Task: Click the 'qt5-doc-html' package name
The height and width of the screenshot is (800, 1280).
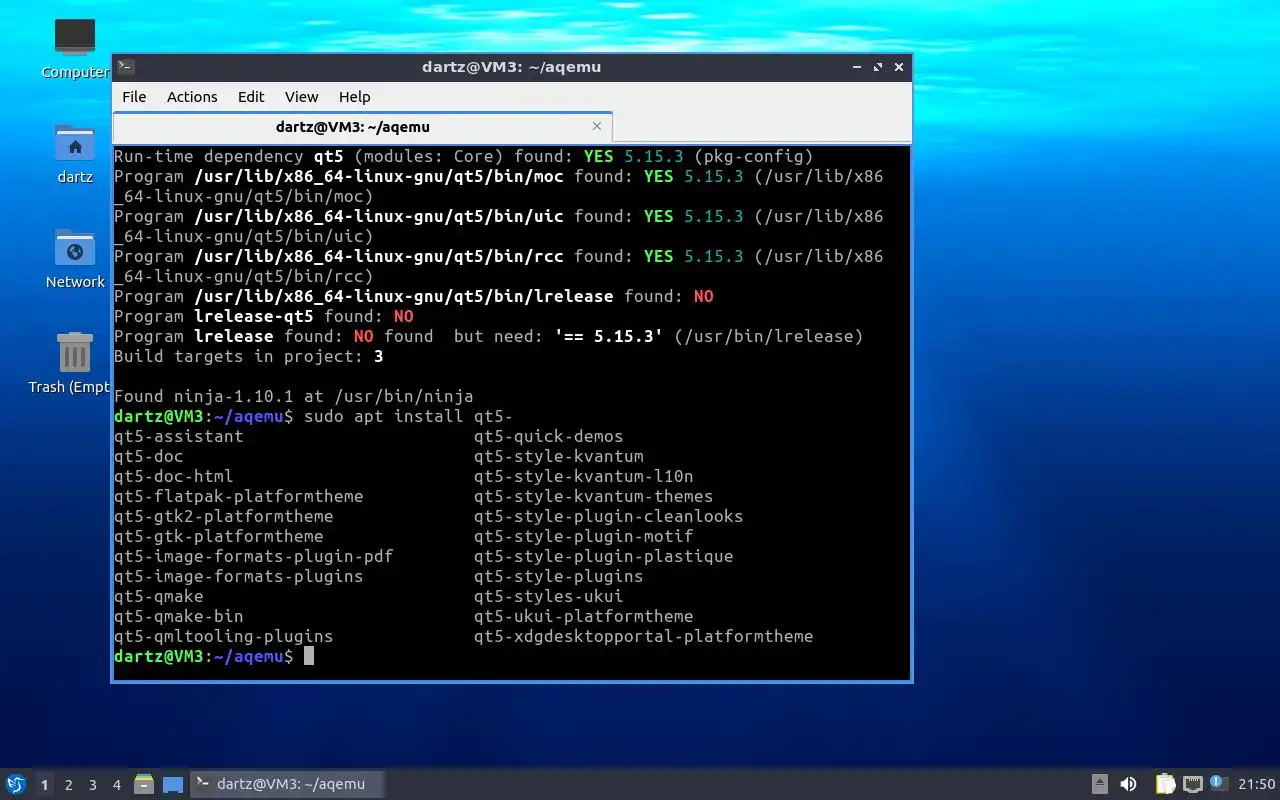Action: (x=174, y=476)
